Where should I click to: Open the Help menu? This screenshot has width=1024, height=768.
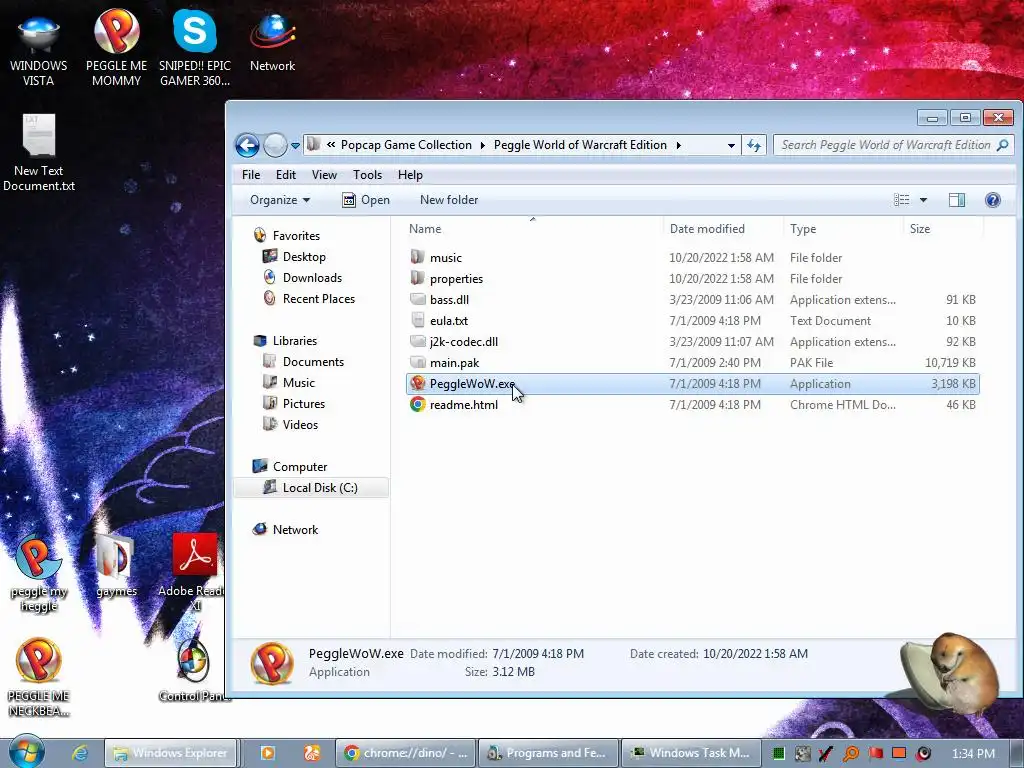[410, 175]
